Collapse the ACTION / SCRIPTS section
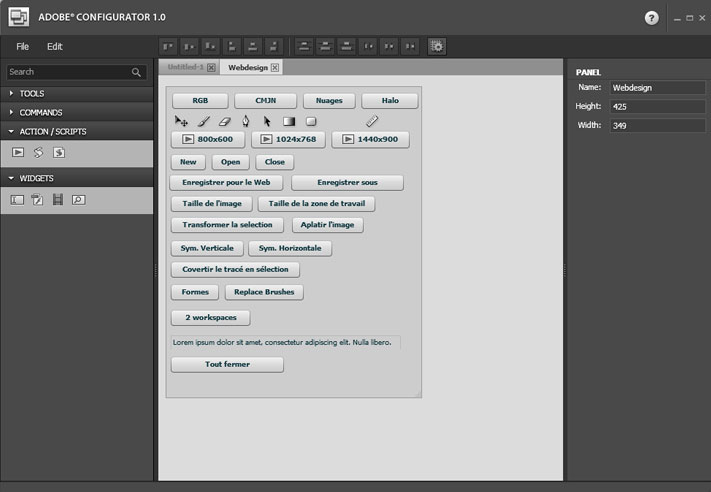 coord(77,132)
